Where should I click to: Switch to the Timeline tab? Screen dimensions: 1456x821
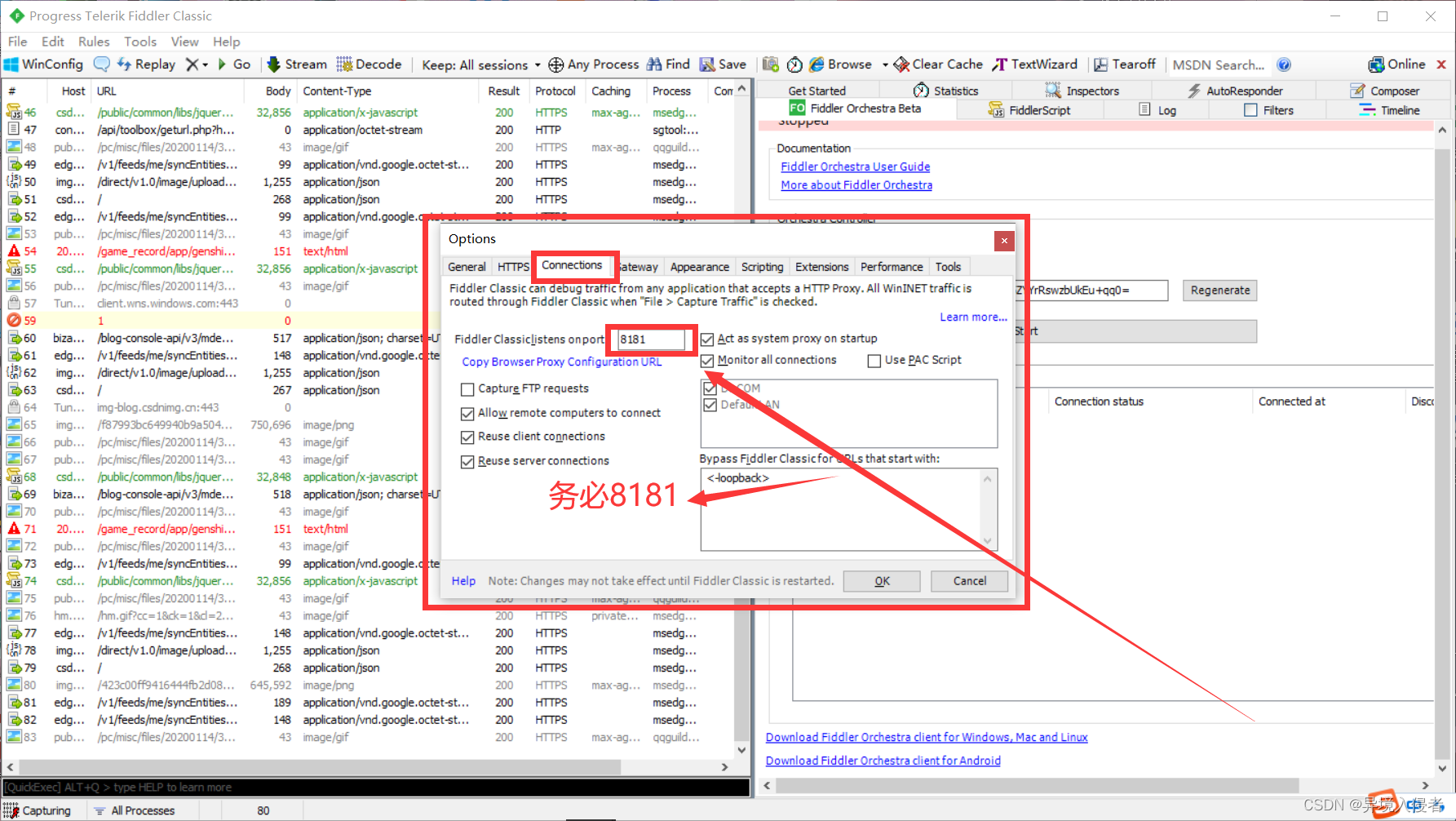pos(1390,109)
